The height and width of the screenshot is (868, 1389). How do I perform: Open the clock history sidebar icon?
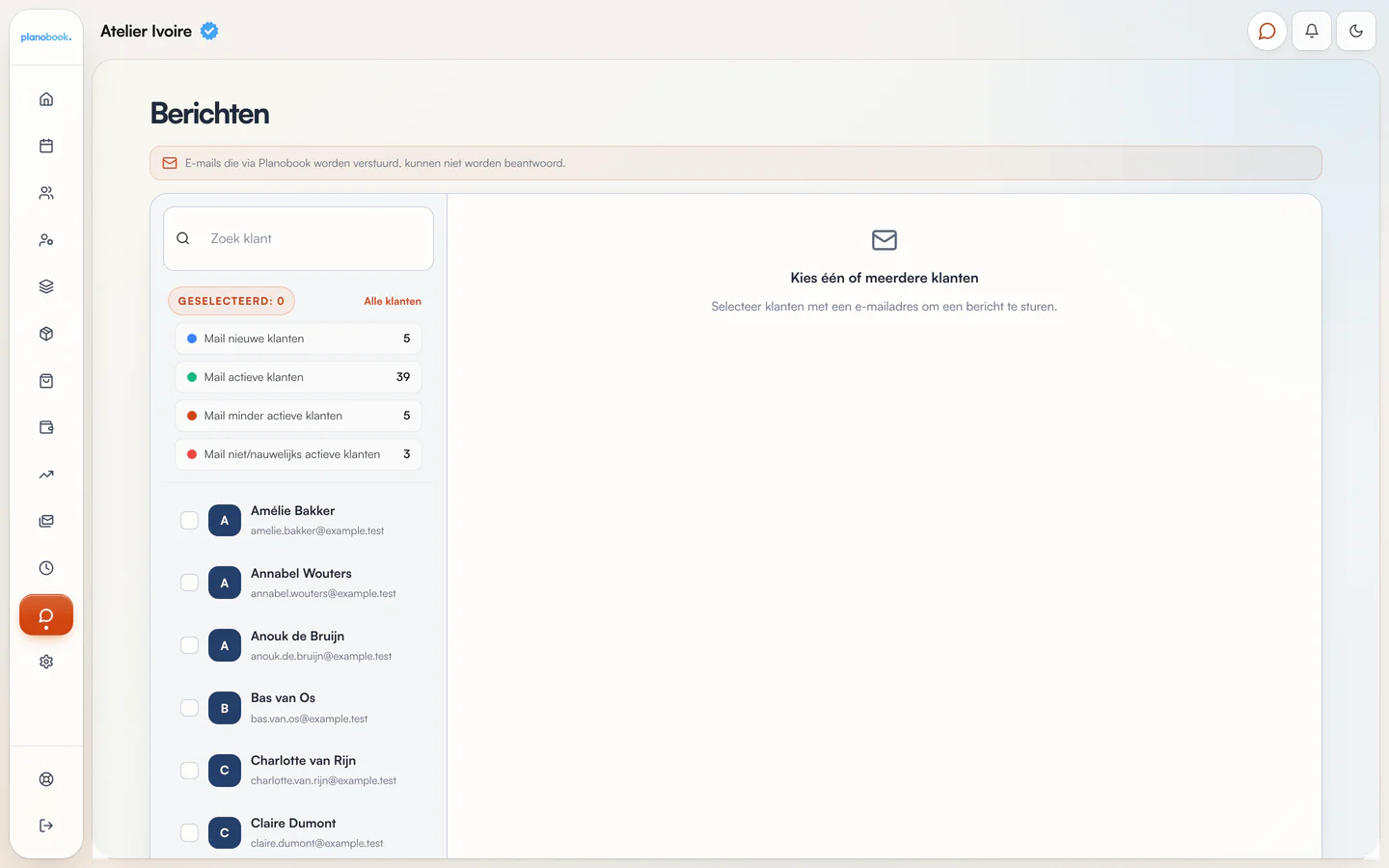(x=46, y=568)
